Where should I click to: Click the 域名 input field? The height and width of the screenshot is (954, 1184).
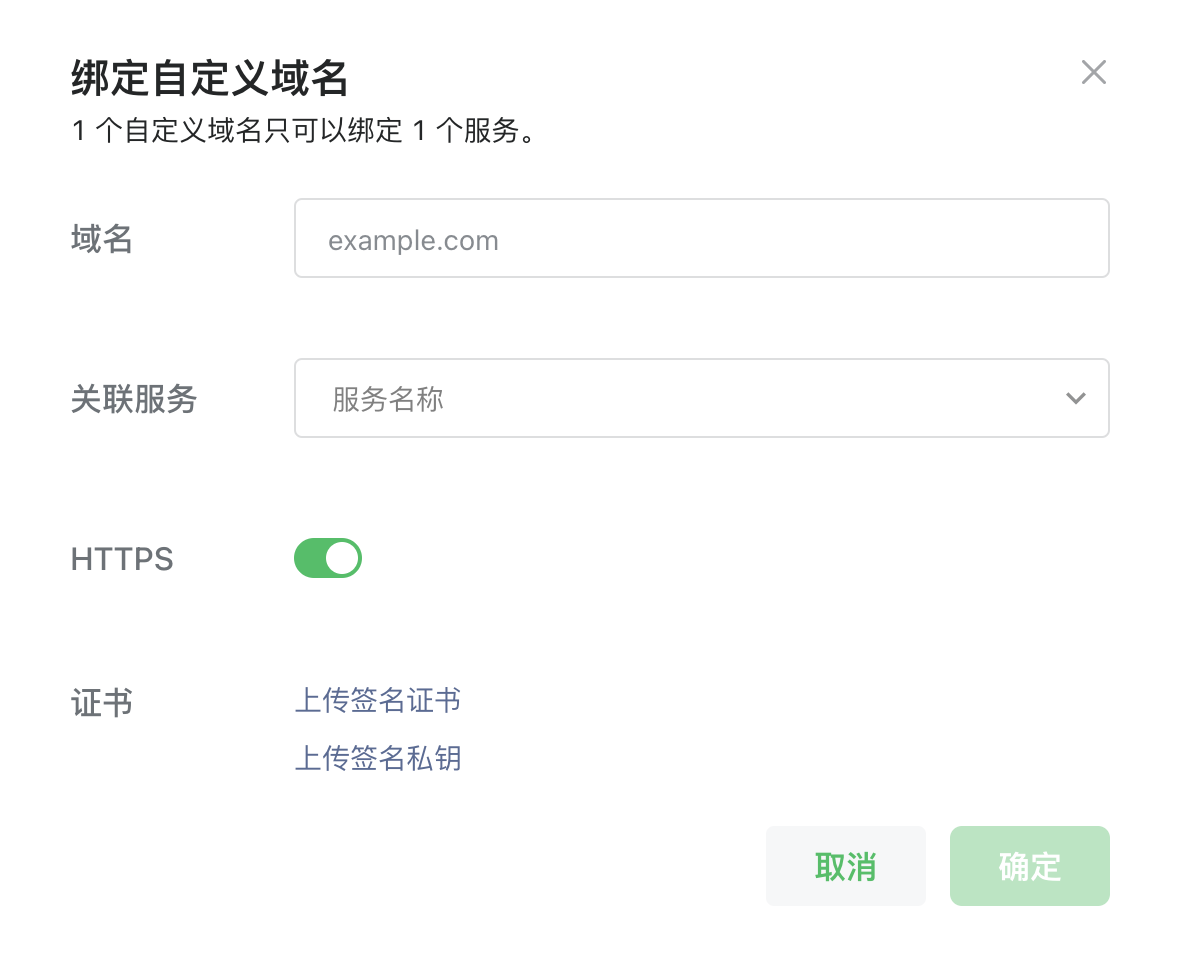click(700, 238)
